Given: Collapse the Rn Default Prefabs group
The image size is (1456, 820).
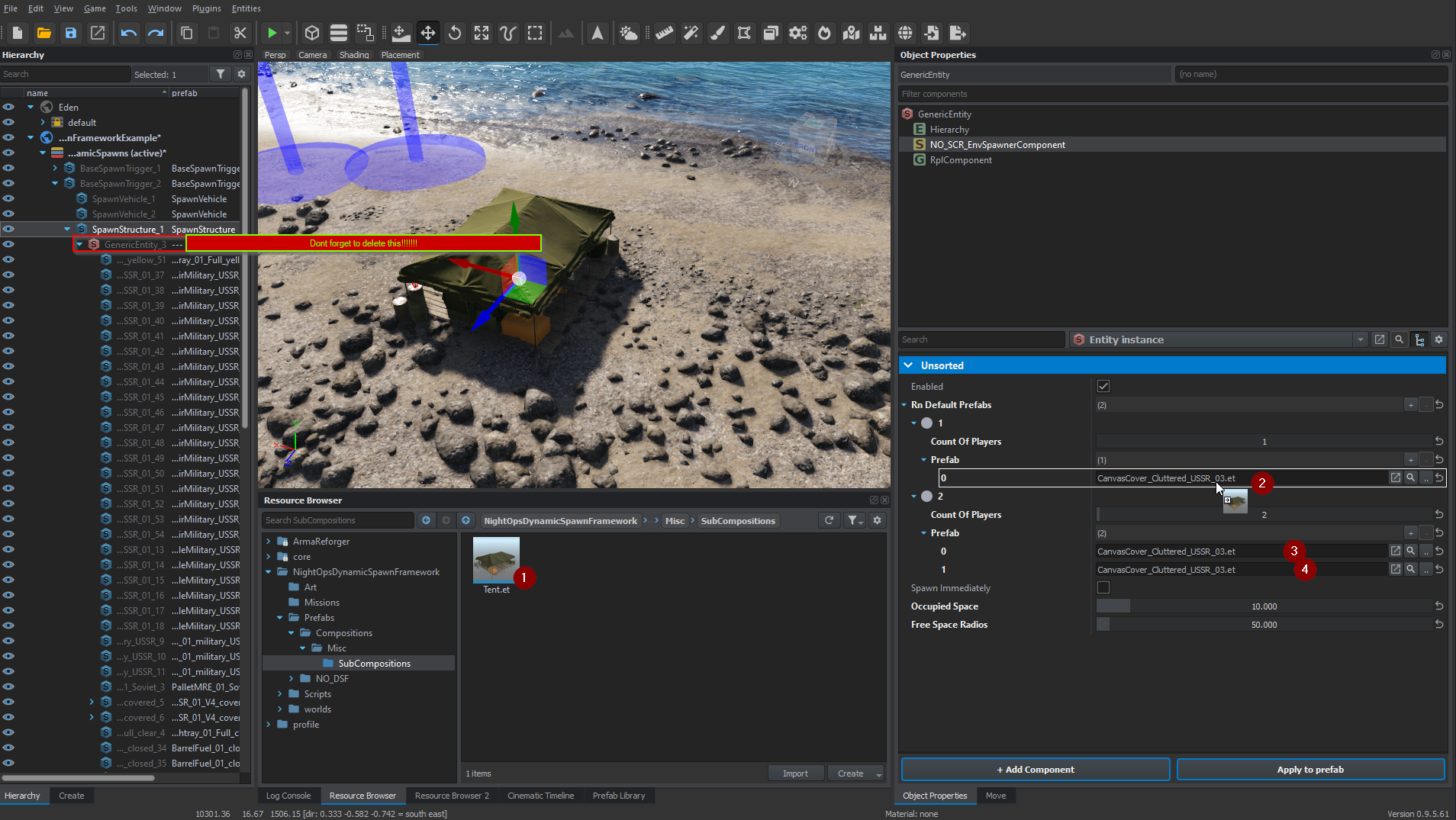Looking at the screenshot, I should coord(905,405).
